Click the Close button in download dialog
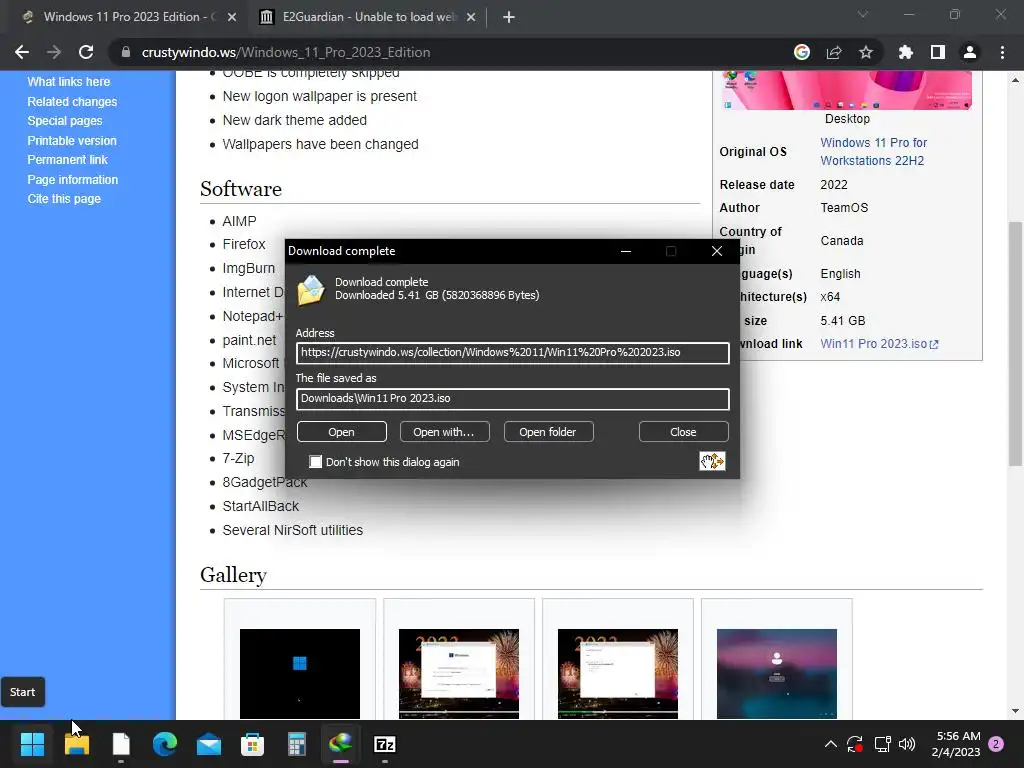The image size is (1024, 768). 683,432
